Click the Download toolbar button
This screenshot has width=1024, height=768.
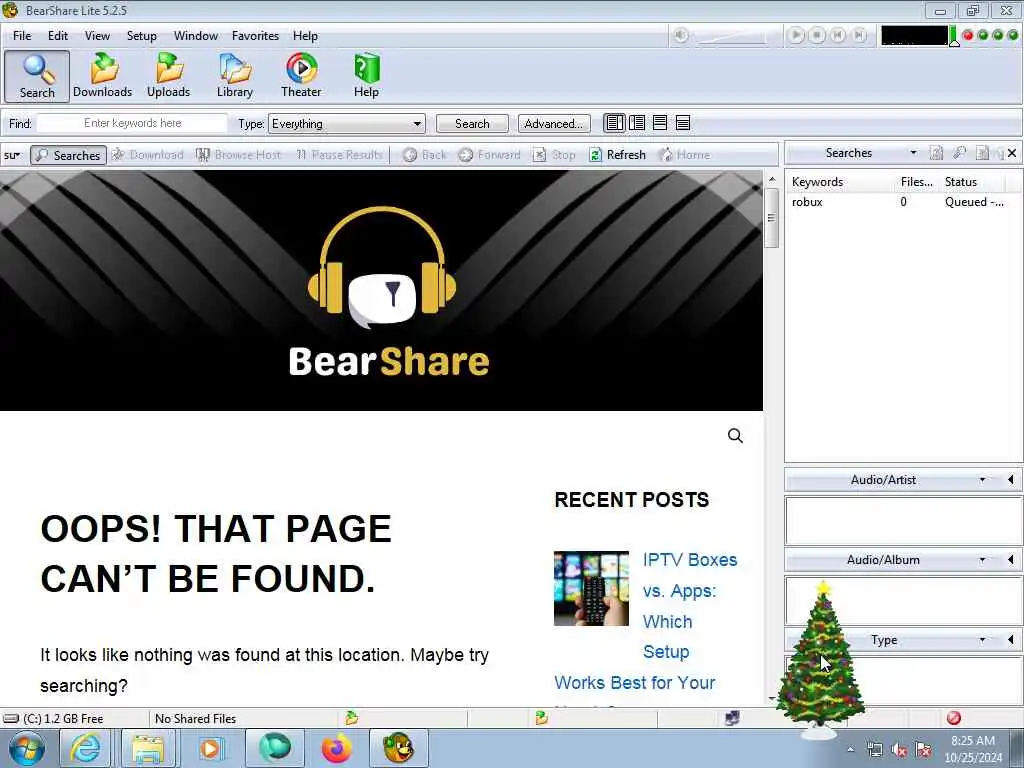coord(148,155)
